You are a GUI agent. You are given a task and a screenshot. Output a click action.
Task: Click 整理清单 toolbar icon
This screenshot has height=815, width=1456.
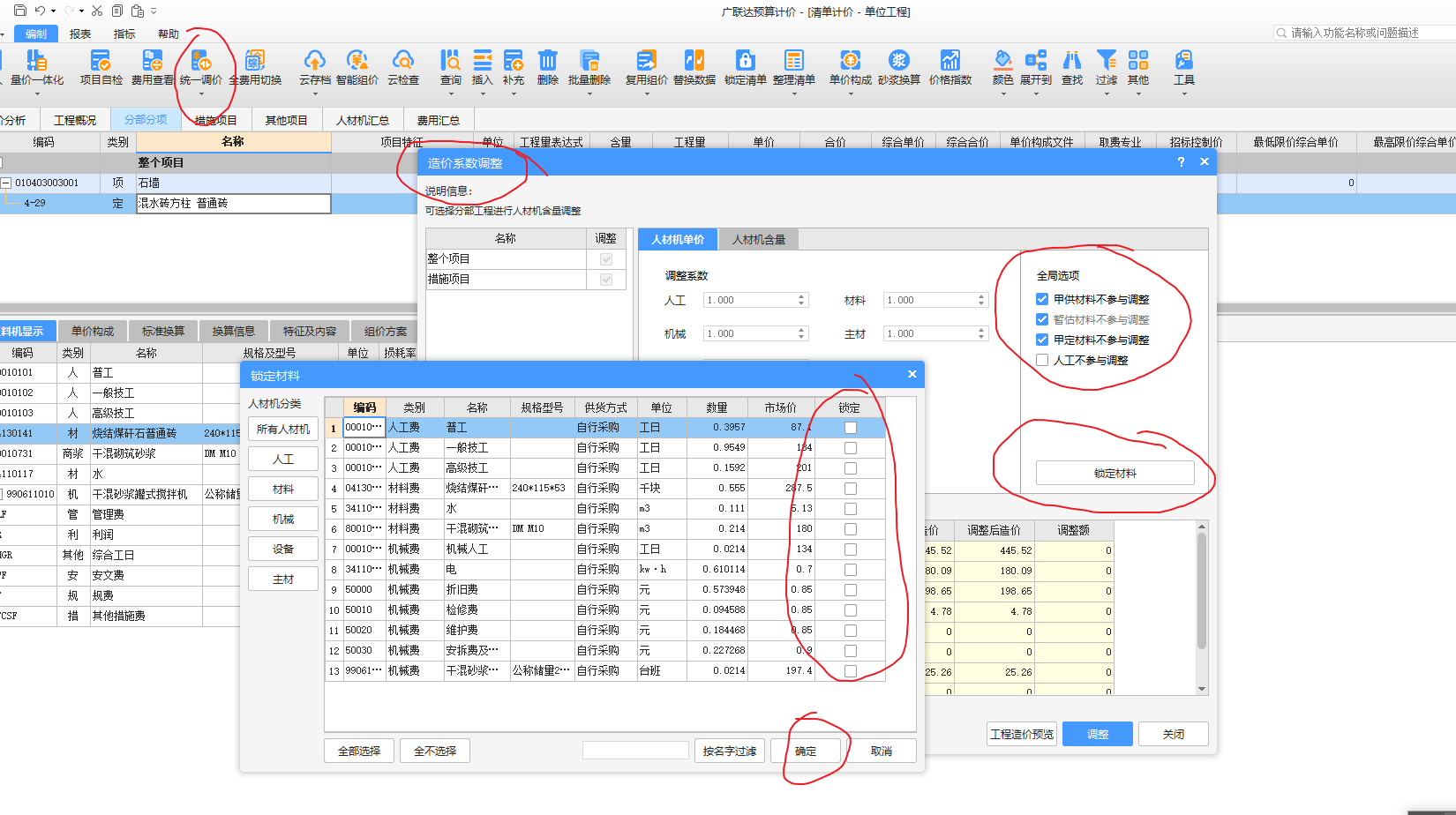(x=793, y=60)
